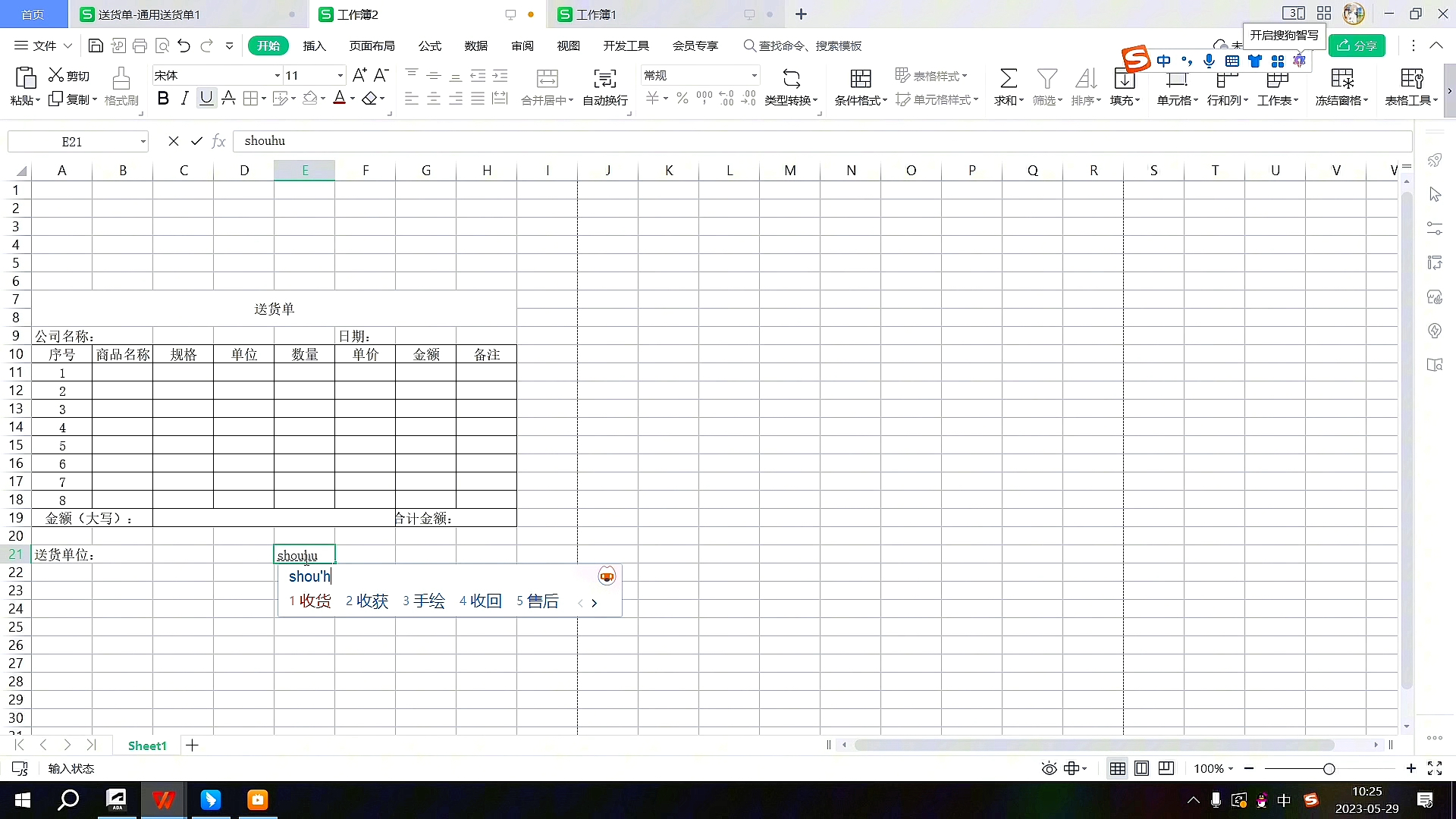
Task: Open the number format dropdown showing 常规
Action: [754, 76]
